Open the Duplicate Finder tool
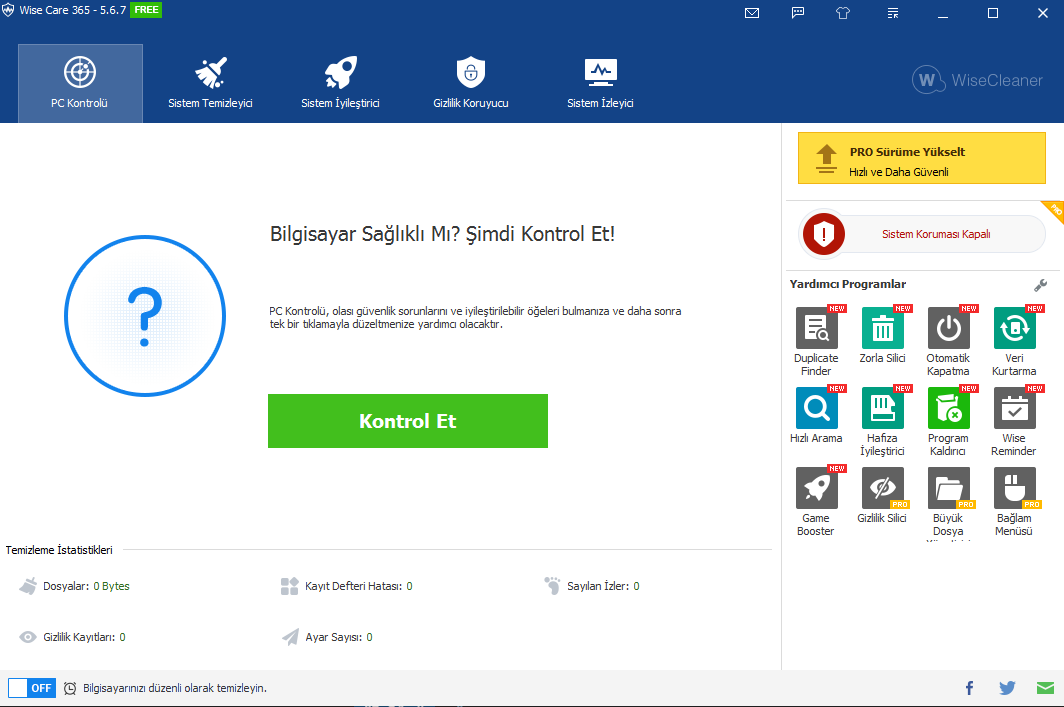 pyautogui.click(x=816, y=342)
